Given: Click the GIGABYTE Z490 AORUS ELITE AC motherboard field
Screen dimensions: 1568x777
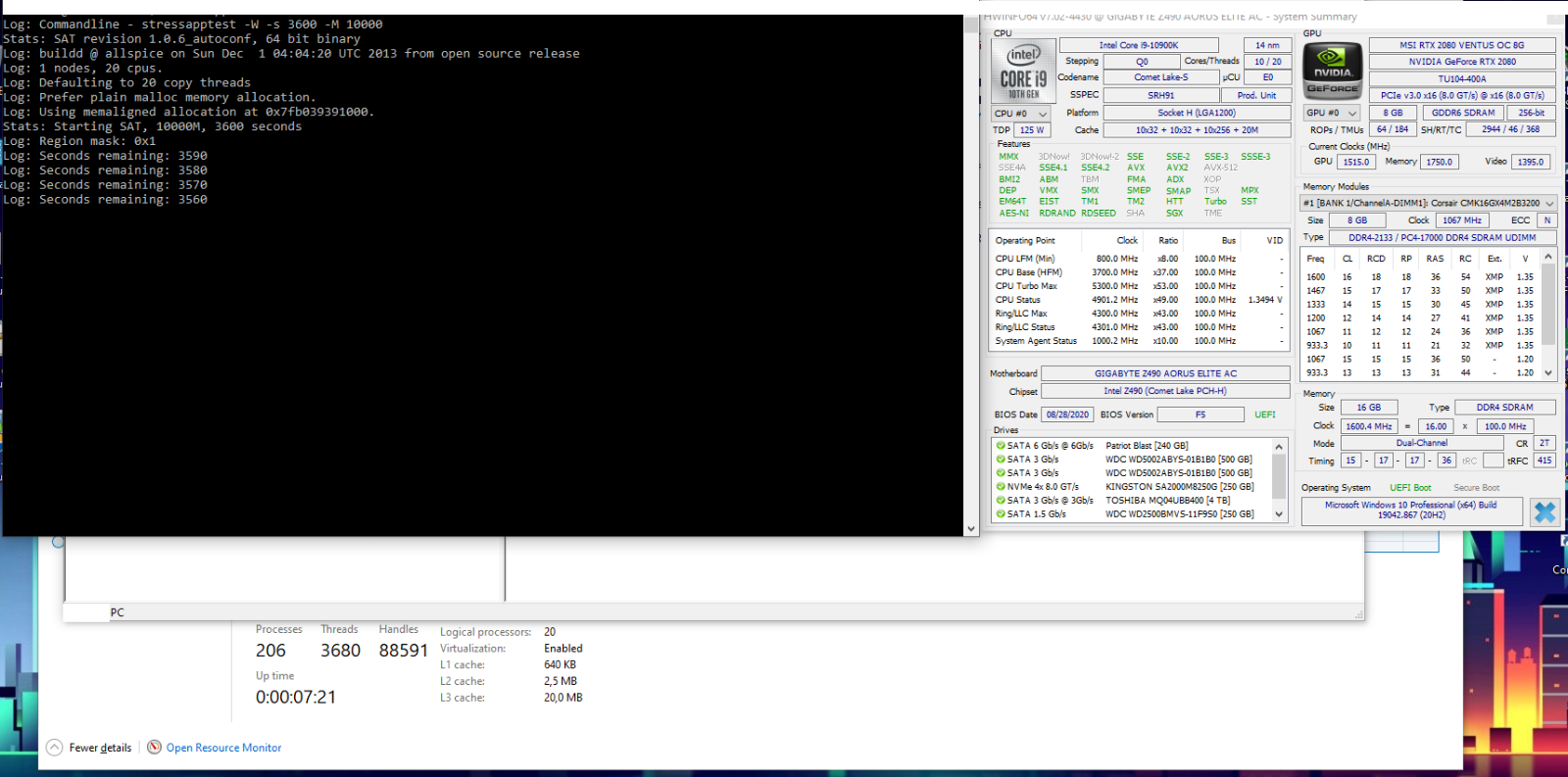Looking at the screenshot, I should click(1165, 373).
